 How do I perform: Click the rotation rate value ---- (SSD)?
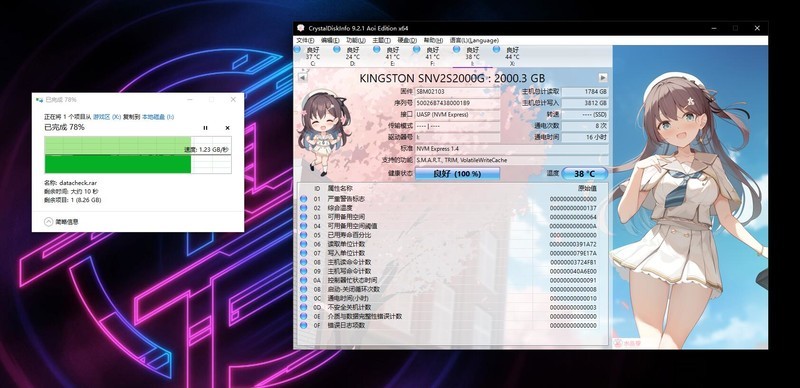[x=585, y=115]
